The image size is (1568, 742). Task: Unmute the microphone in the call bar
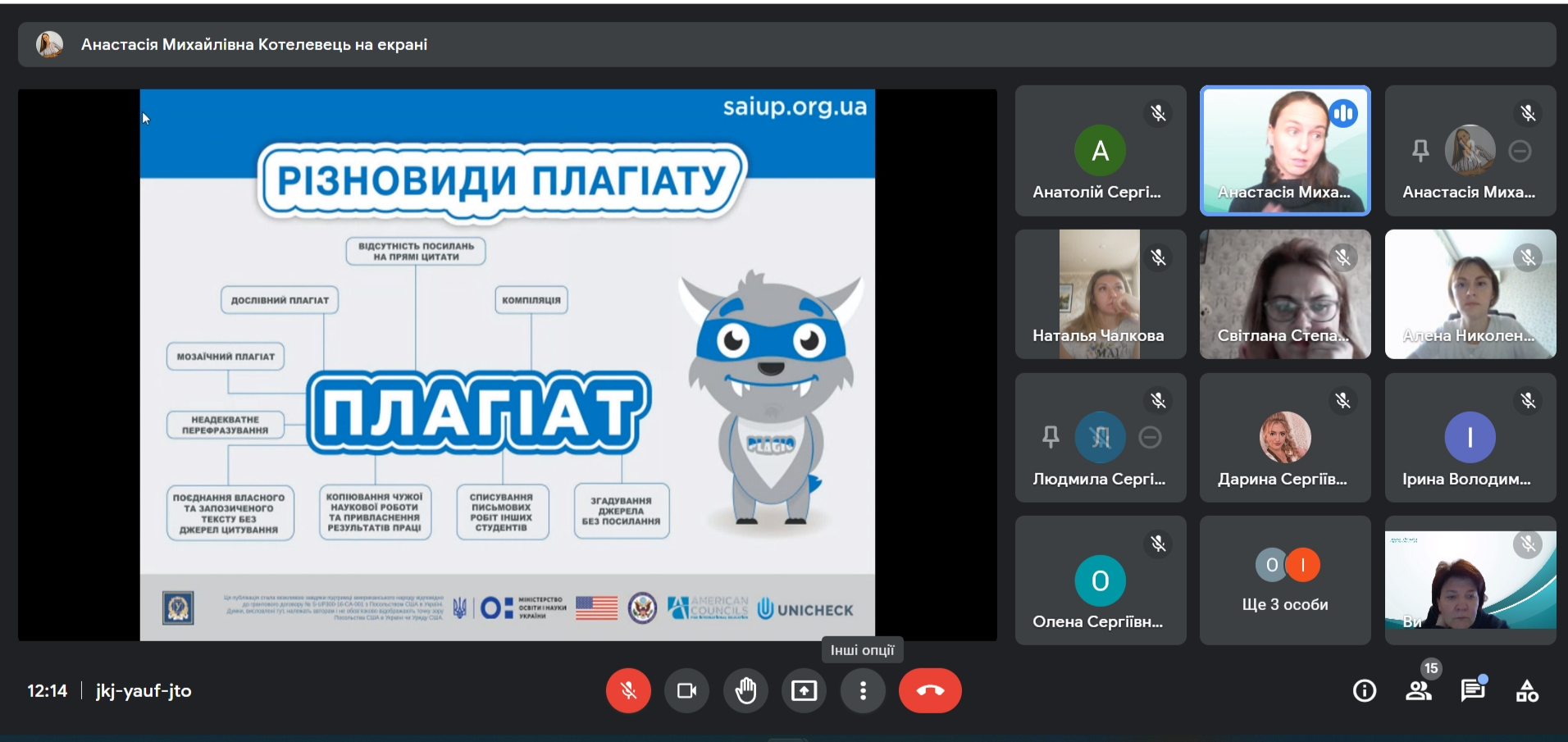[628, 691]
